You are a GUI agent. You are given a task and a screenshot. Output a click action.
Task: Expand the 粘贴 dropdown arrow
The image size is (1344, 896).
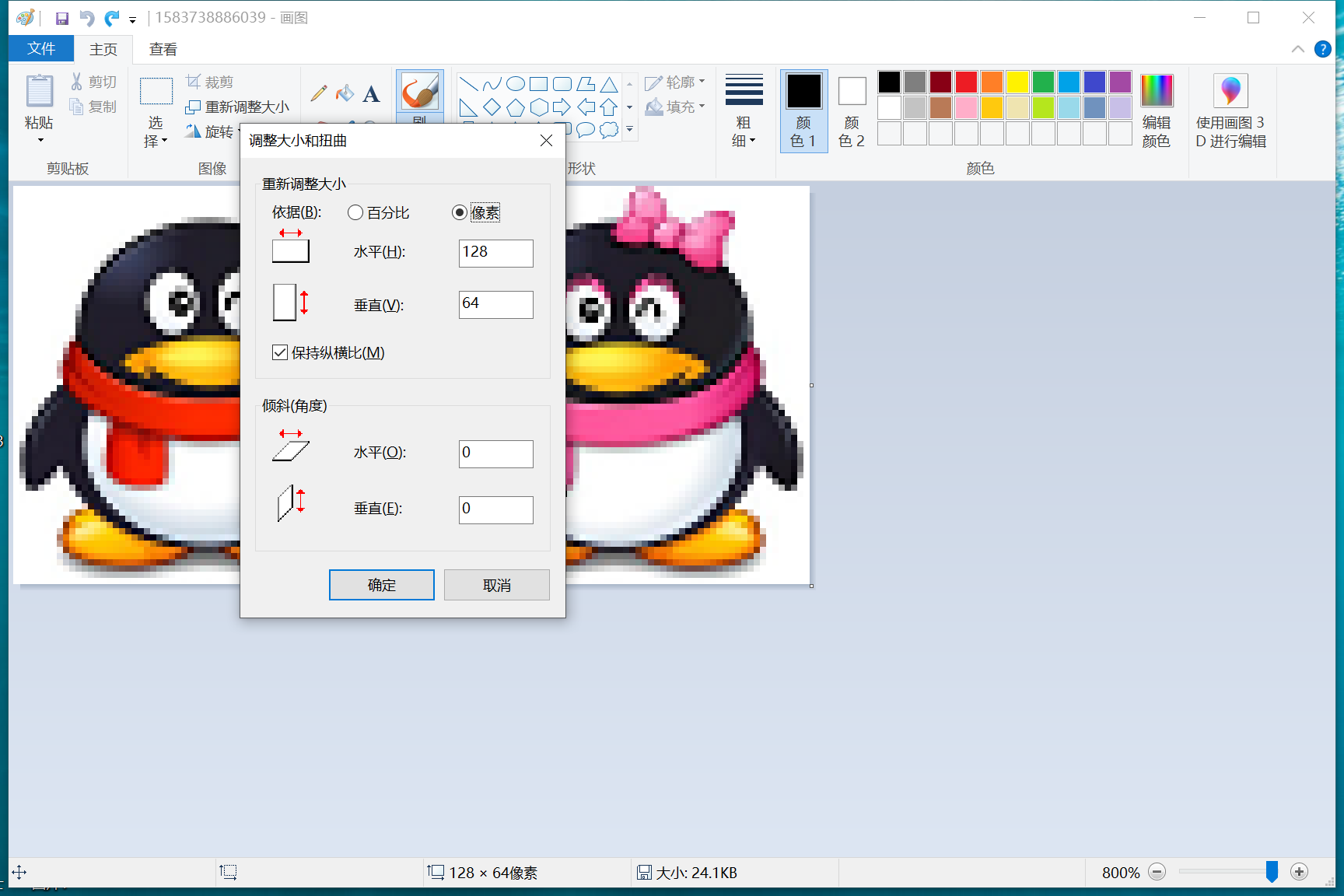point(40,140)
